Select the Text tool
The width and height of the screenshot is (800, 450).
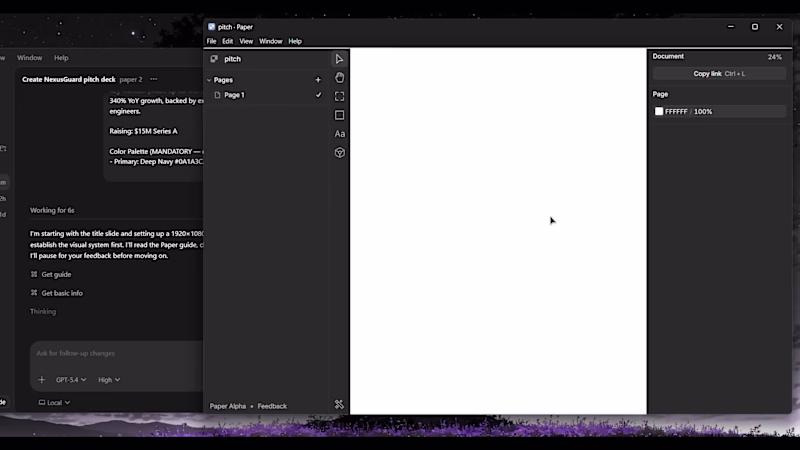click(x=339, y=134)
